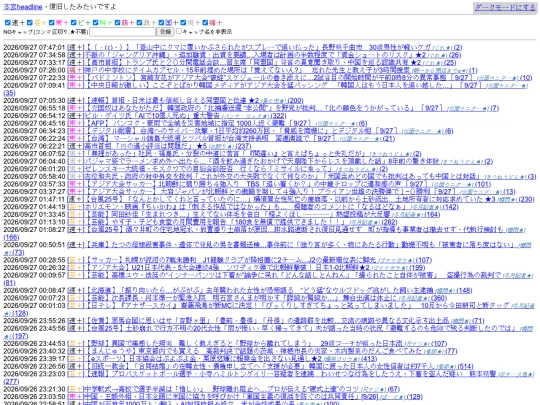Image resolution: width=540 pixels, height=405 pixels.
Task: Switch to dark mode via ダークモードにする
Action: click(505, 7)
